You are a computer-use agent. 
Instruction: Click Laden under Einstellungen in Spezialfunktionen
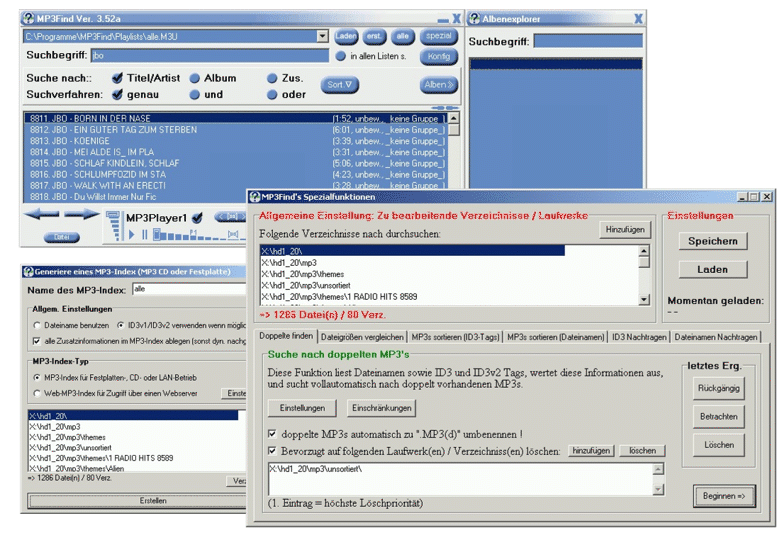[x=713, y=269]
